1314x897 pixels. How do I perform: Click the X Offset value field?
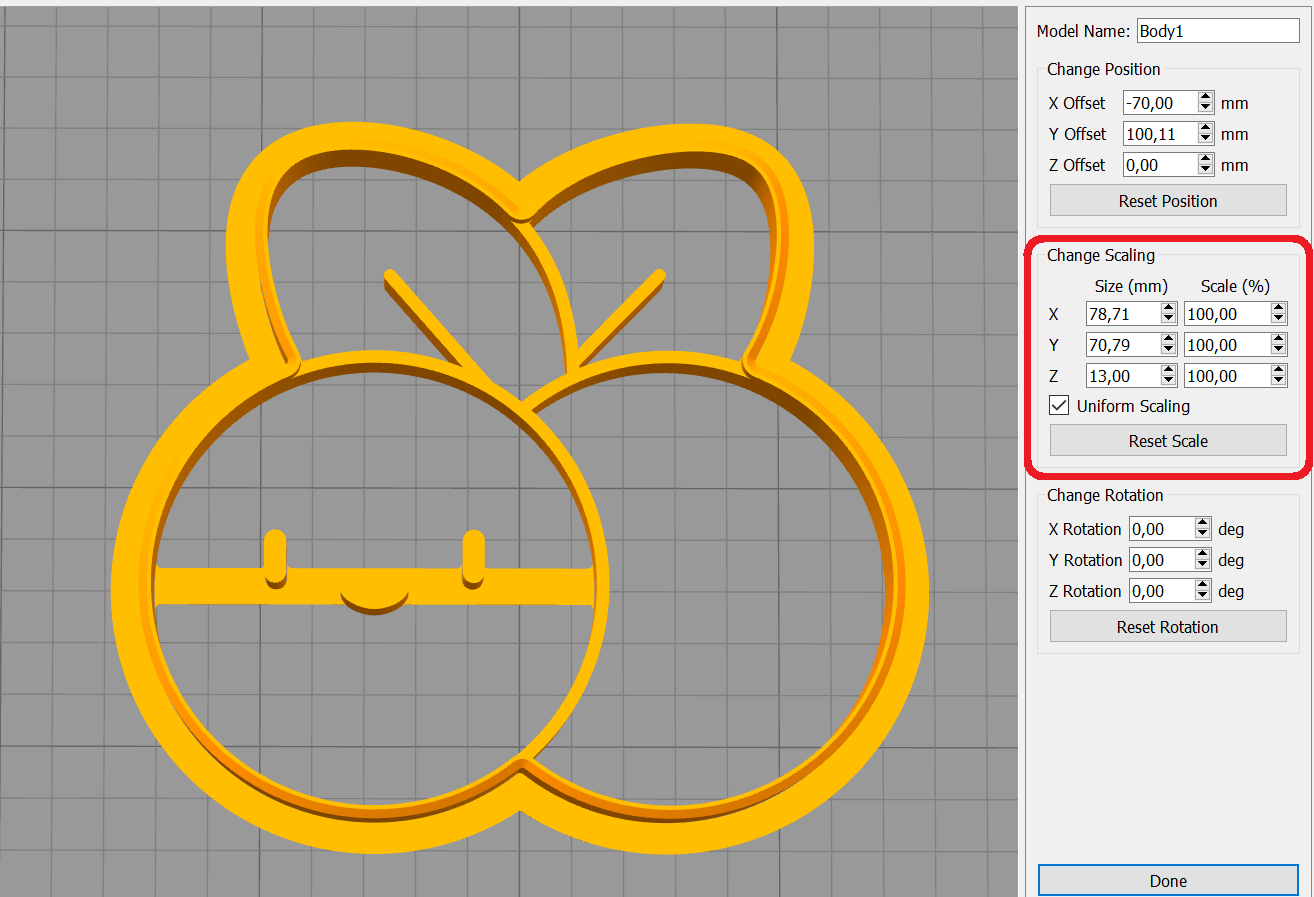point(1160,103)
